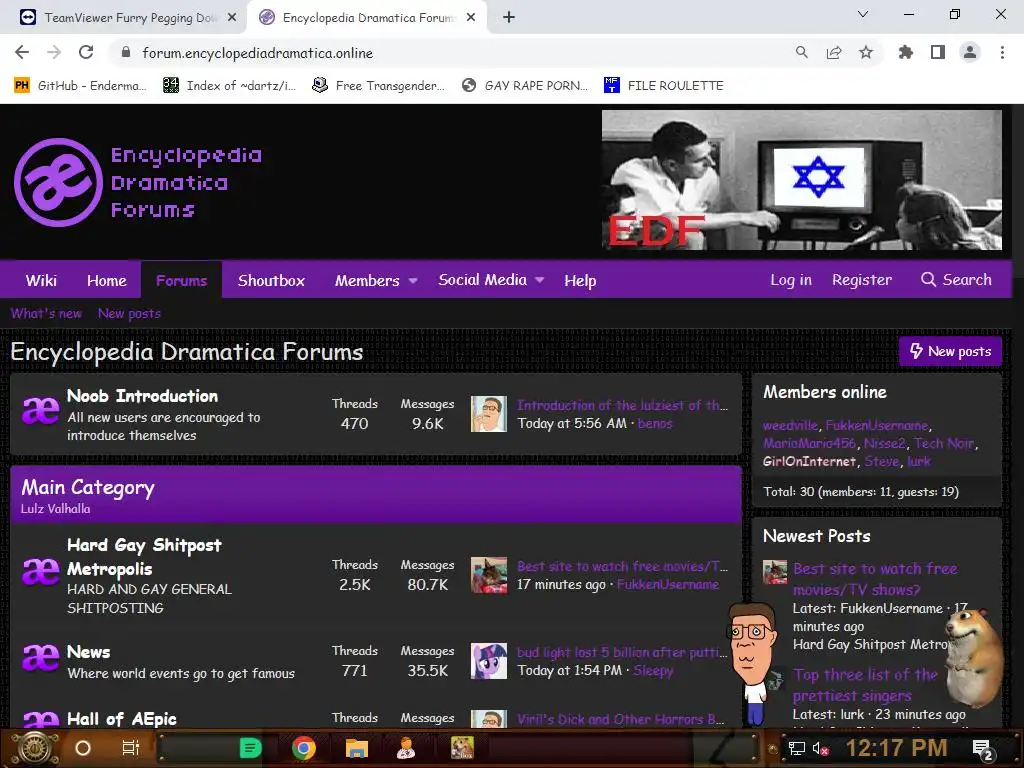Screen dimensions: 1024x768
Task: Open the zoom magnifier icon in address bar
Action: coord(801,52)
